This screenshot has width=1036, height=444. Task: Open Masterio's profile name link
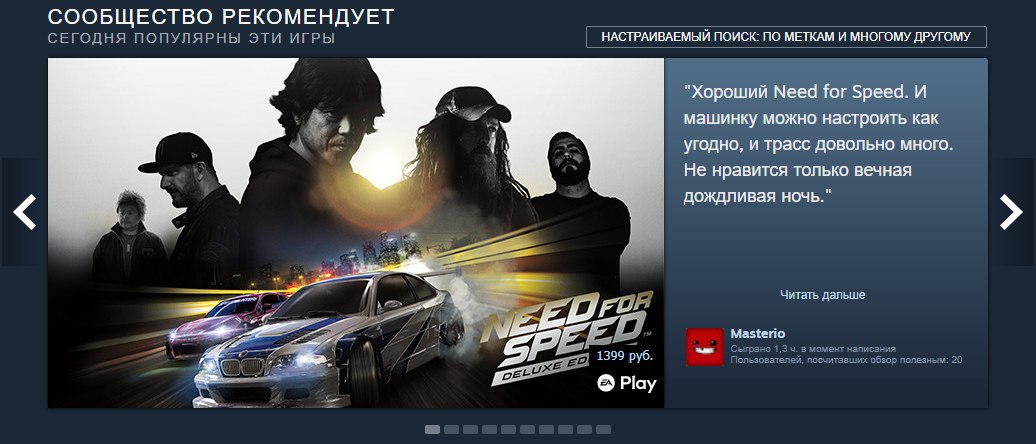point(757,334)
